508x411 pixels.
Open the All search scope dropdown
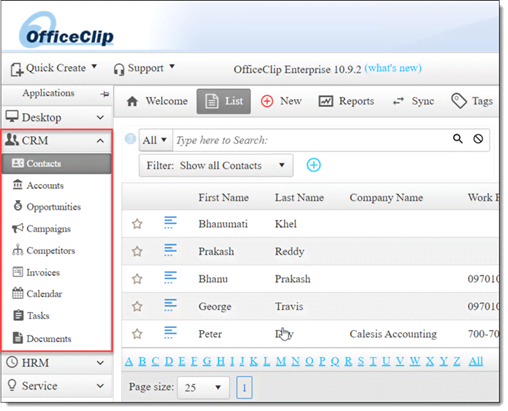point(155,140)
